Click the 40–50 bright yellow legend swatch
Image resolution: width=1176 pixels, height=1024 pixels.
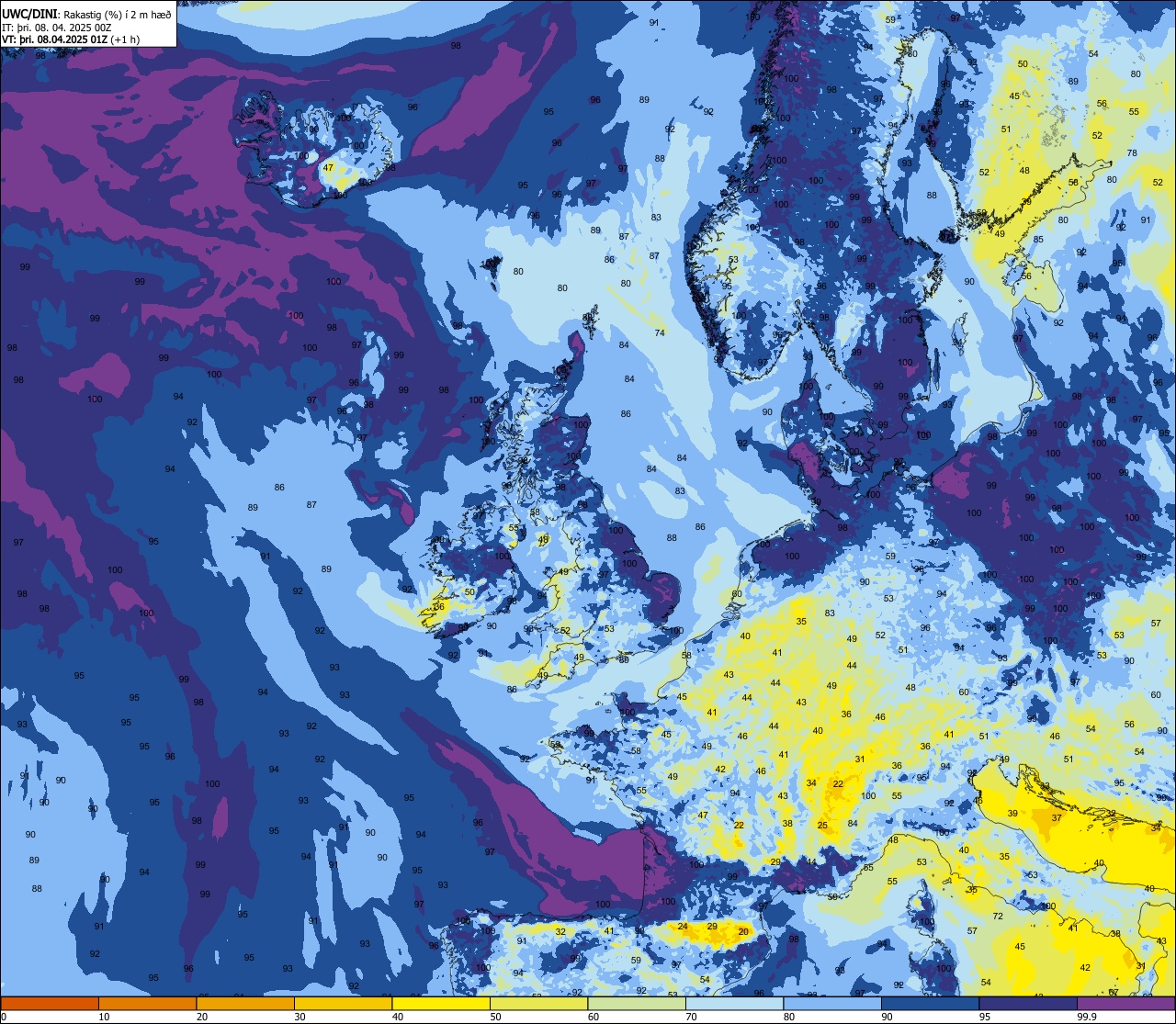coord(441,1003)
